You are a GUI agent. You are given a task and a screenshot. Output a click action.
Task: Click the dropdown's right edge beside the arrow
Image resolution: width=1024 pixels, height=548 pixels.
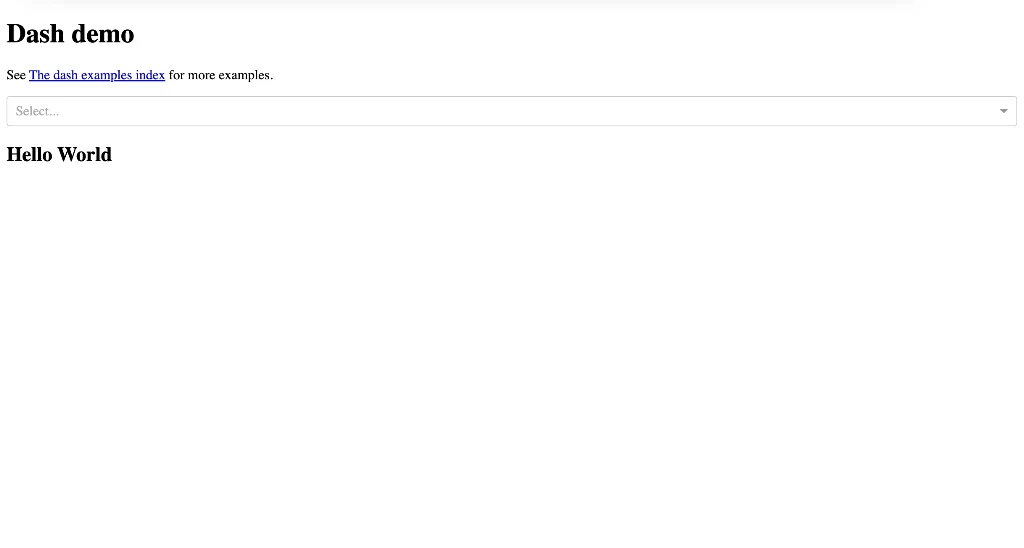click(1014, 111)
